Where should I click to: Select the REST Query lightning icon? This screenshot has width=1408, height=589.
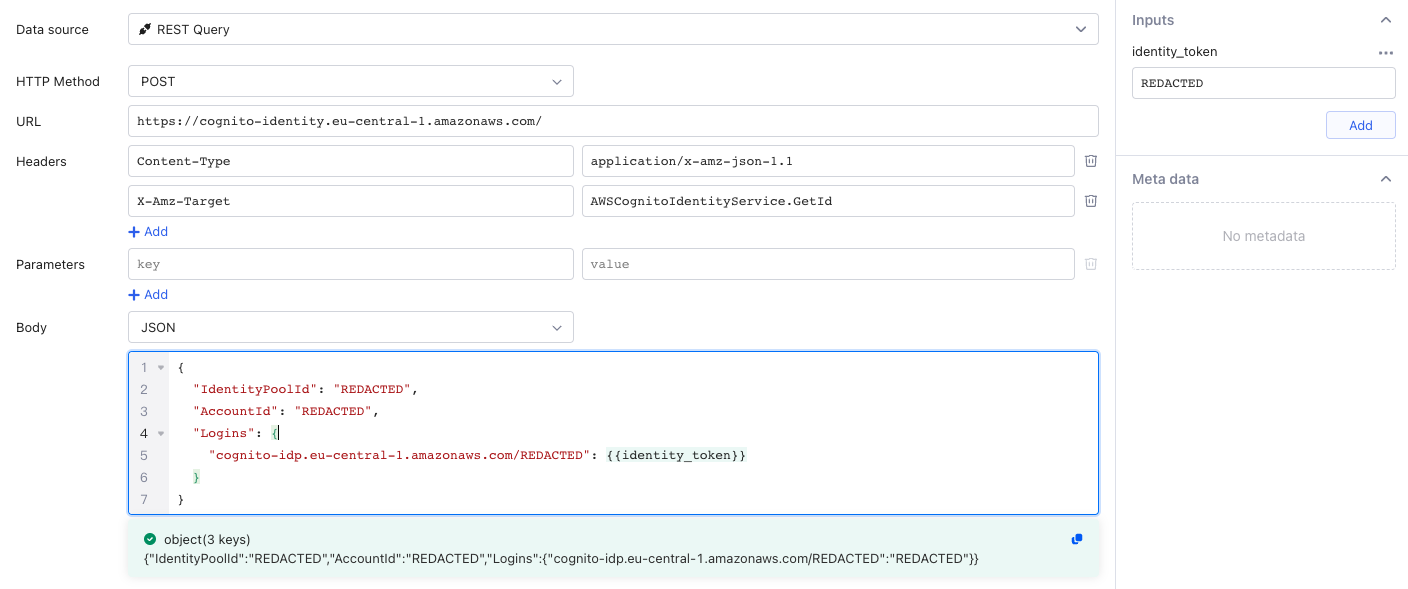click(143, 29)
